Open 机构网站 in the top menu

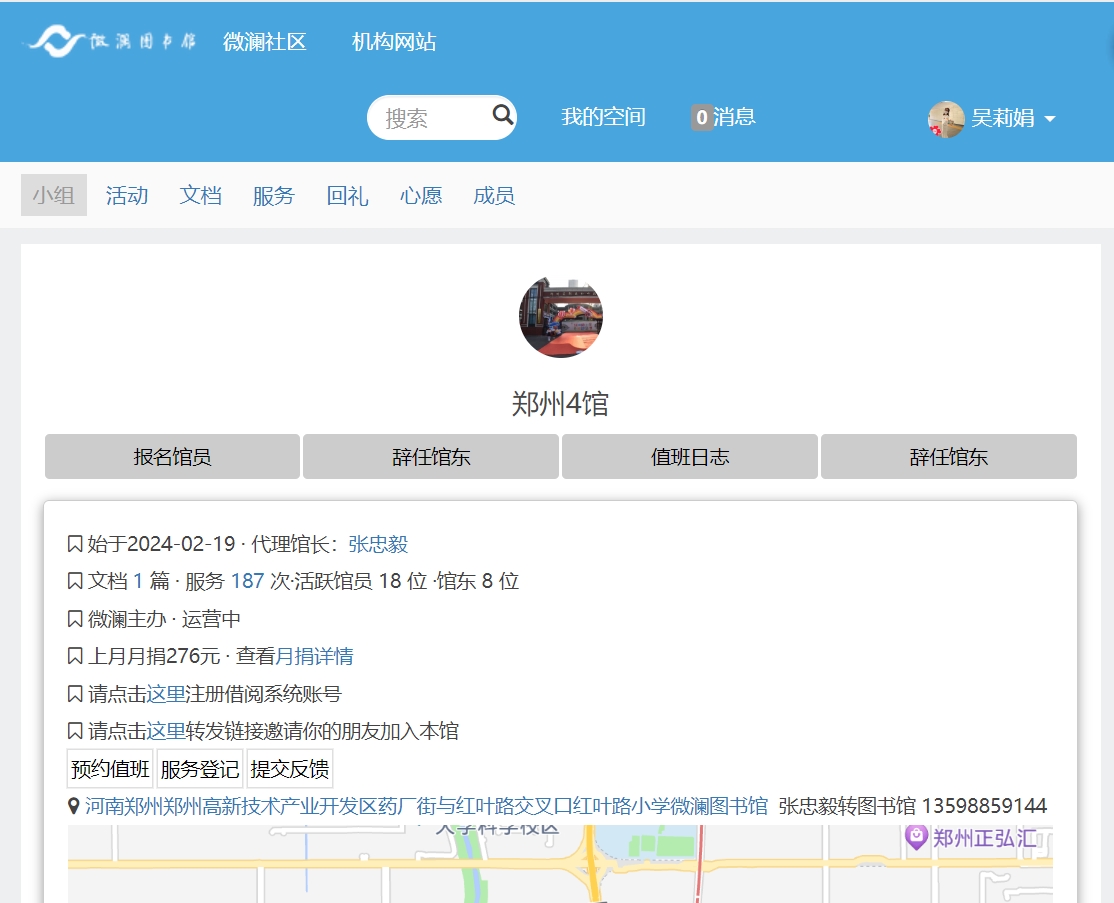tap(394, 42)
